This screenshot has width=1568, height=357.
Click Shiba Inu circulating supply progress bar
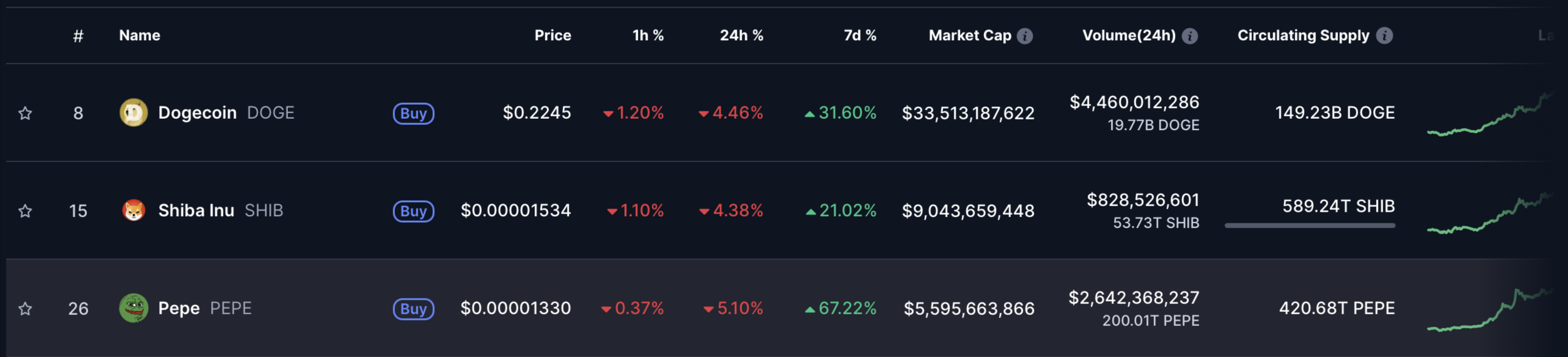(1310, 225)
